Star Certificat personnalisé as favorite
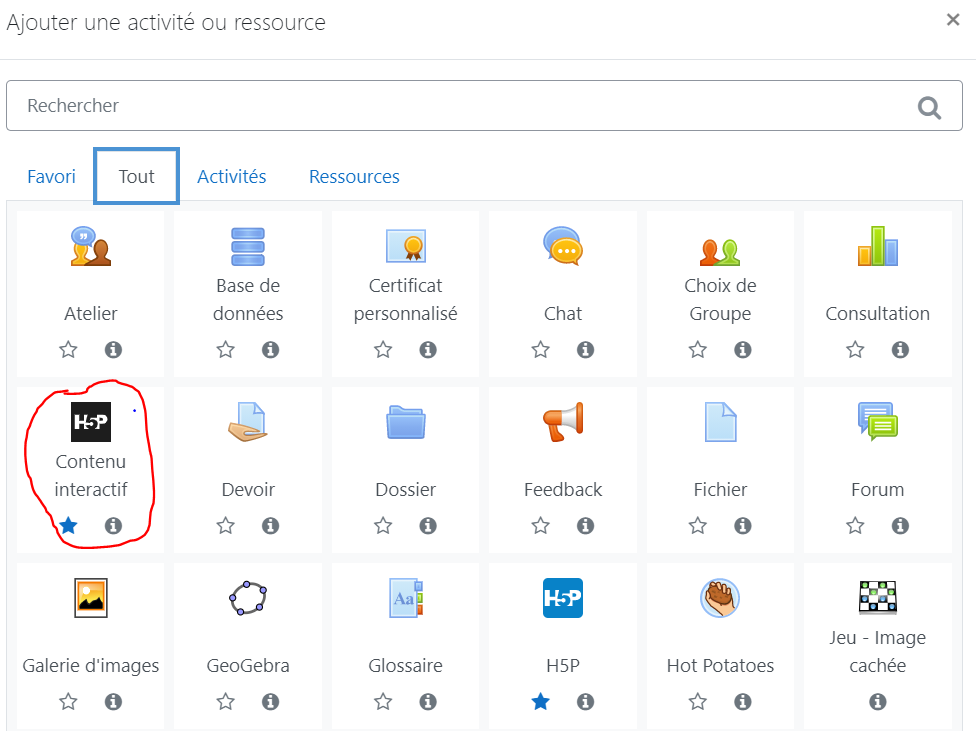The image size is (976, 731). pos(383,349)
